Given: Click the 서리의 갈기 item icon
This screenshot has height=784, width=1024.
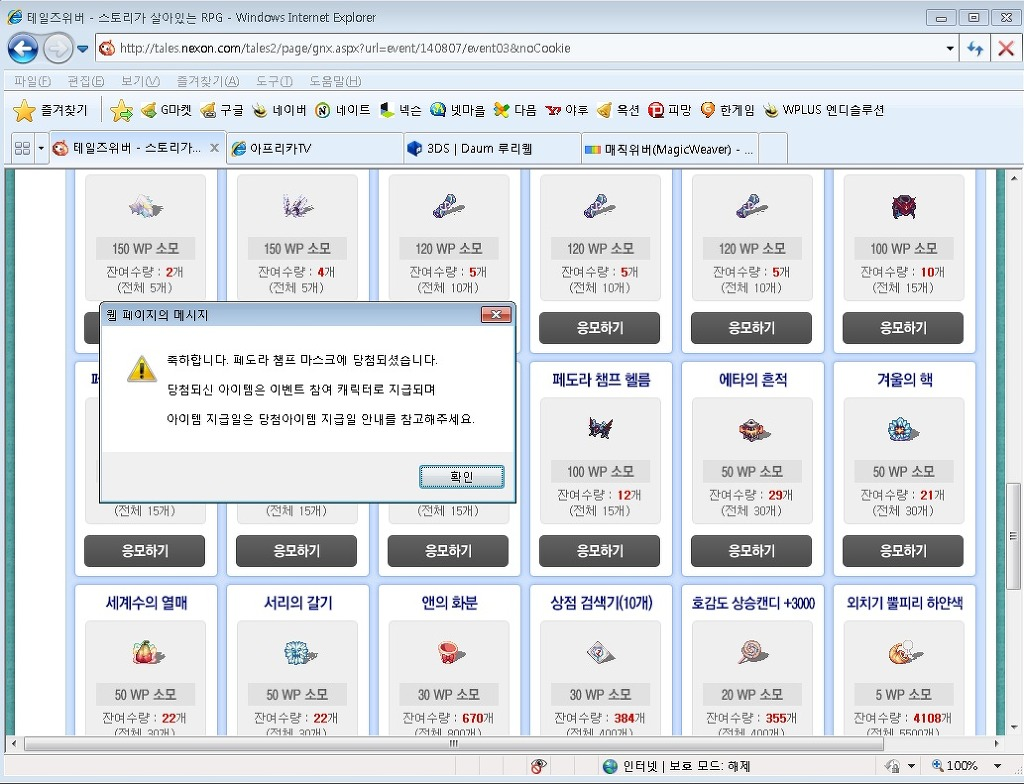Looking at the screenshot, I should 299,652.
